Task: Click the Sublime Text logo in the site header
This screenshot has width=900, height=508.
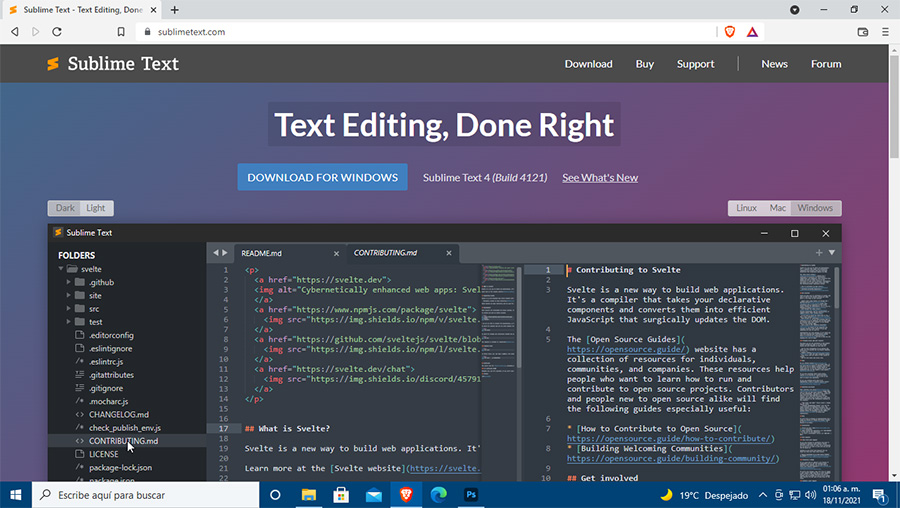Action: 112,64
